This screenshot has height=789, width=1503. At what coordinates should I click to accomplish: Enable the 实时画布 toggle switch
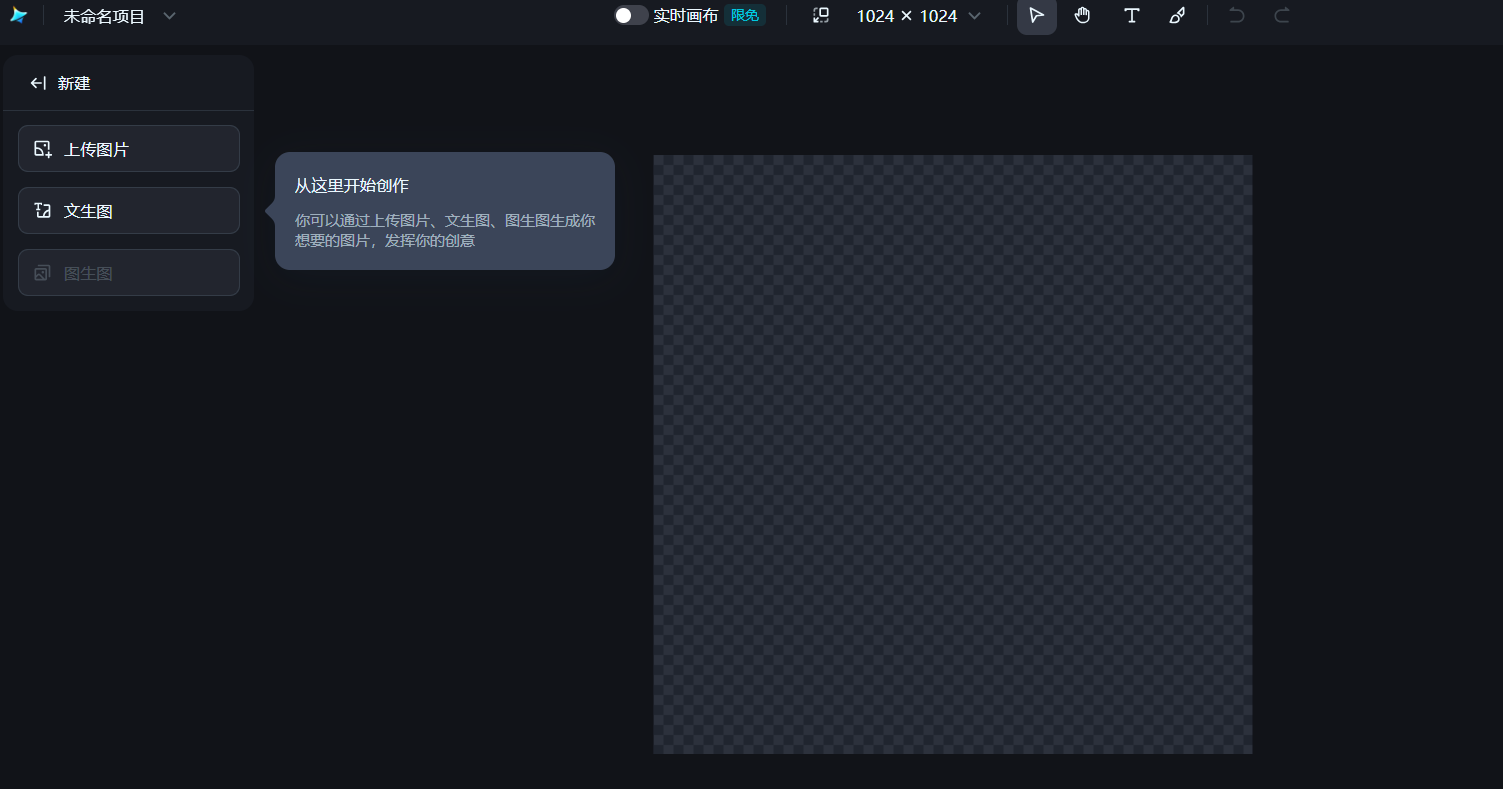click(x=631, y=16)
